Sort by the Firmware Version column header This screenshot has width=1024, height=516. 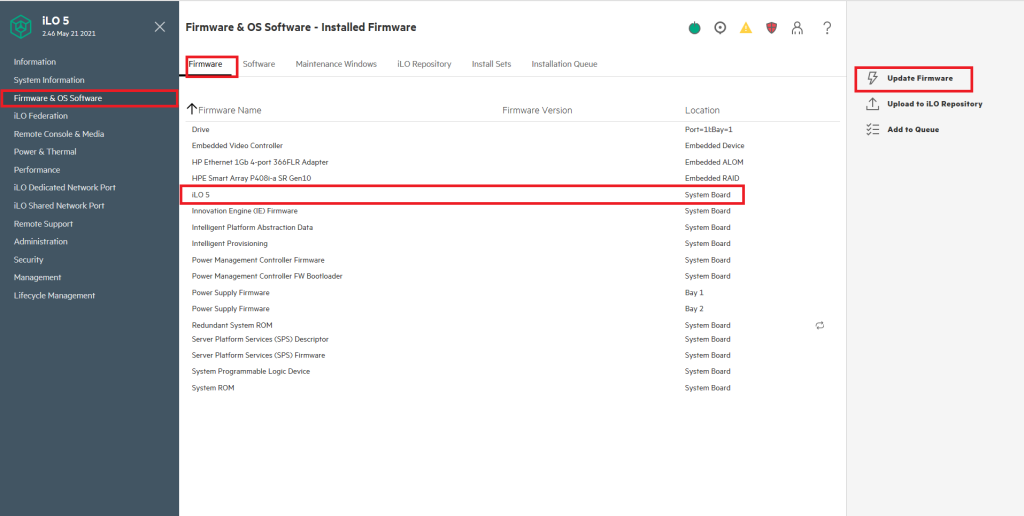click(537, 110)
